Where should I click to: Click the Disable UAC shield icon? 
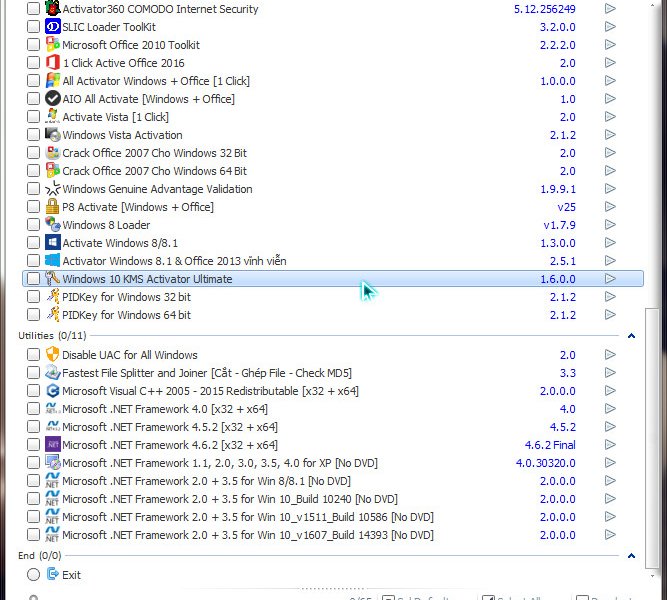pyautogui.click(x=53, y=354)
